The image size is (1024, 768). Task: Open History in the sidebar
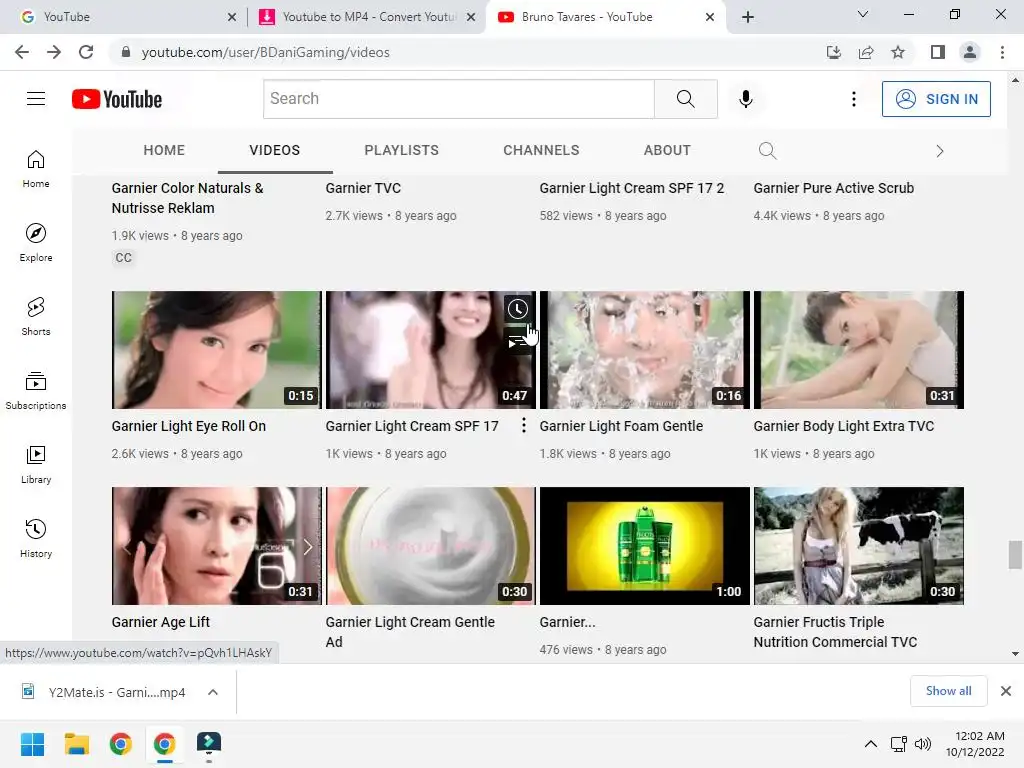click(36, 538)
